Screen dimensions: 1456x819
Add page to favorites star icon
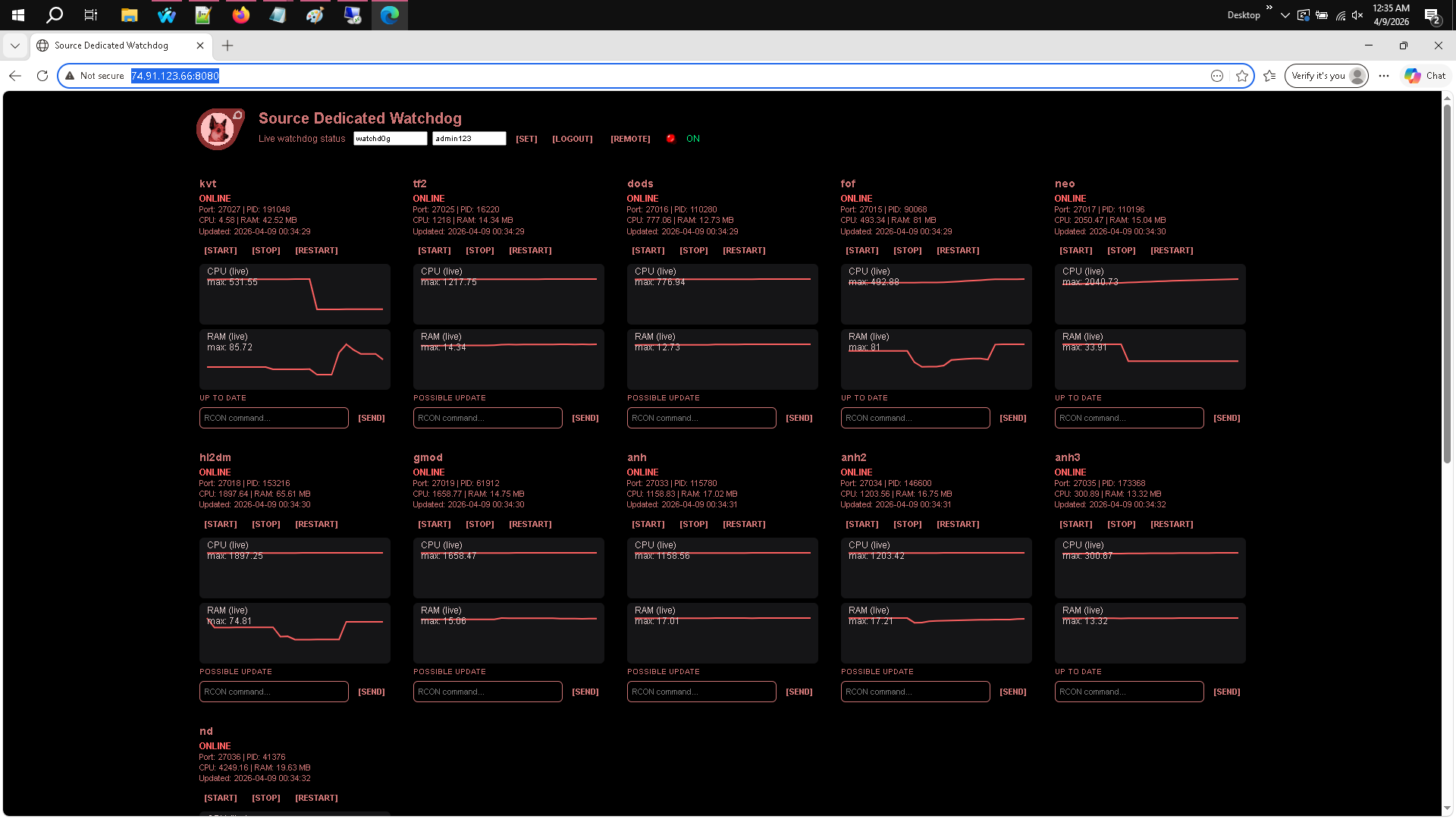(x=1242, y=76)
